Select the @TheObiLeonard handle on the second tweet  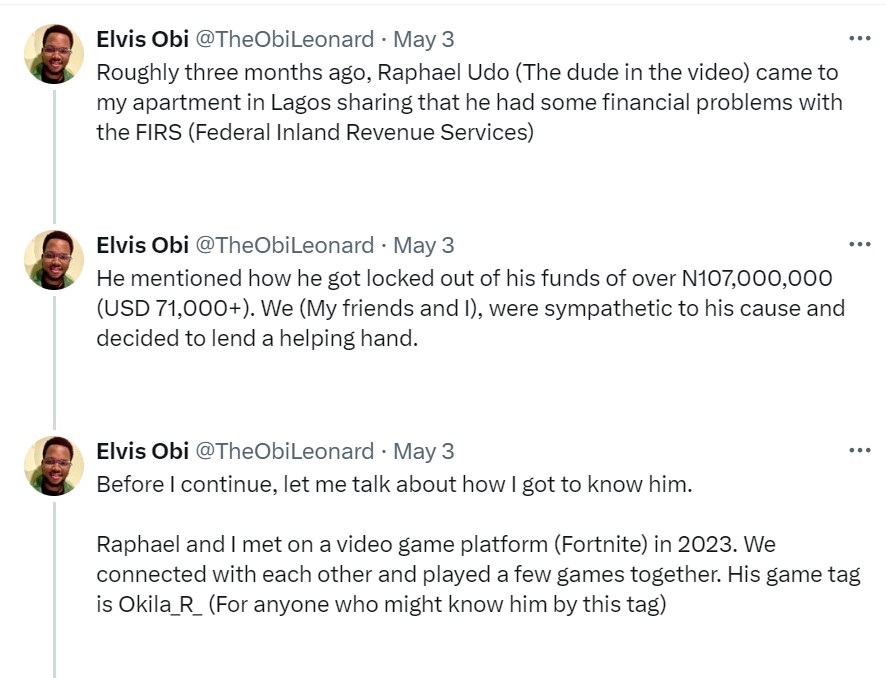[283, 245]
